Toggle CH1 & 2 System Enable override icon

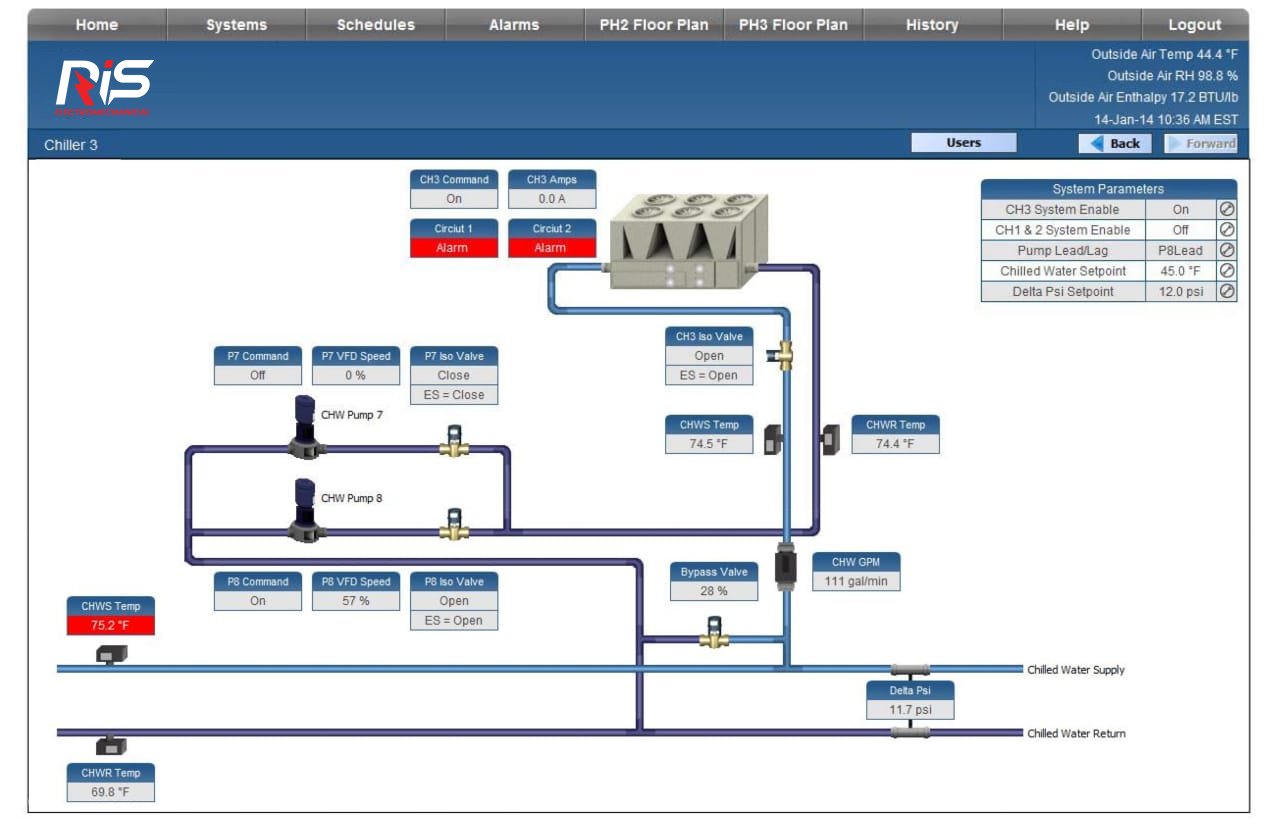pos(1226,230)
